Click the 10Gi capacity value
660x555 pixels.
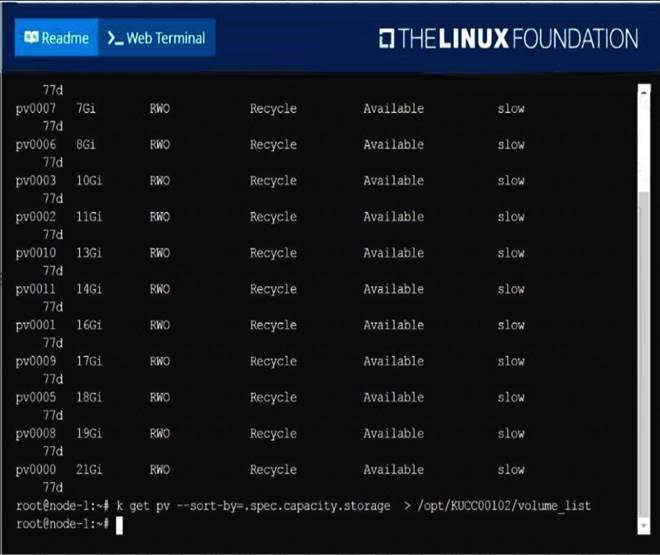pyautogui.click(x=89, y=181)
